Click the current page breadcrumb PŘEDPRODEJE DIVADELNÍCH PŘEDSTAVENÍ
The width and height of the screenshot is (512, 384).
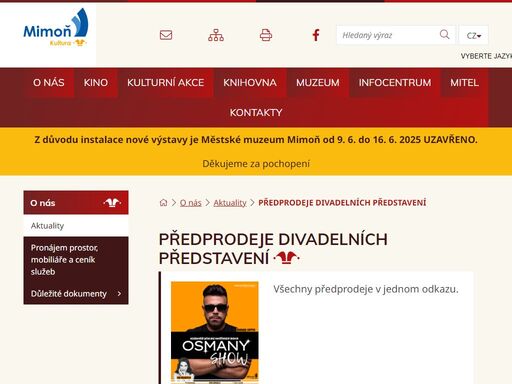point(342,203)
